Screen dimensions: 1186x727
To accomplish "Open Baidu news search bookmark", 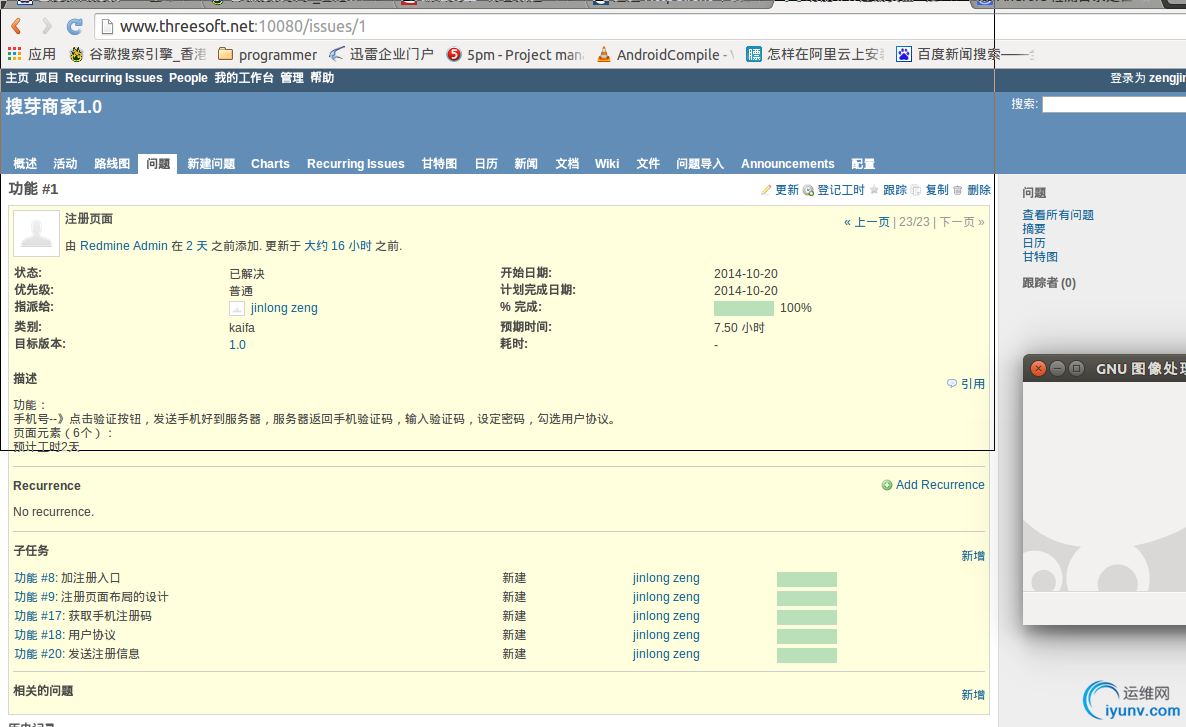I will (x=964, y=54).
